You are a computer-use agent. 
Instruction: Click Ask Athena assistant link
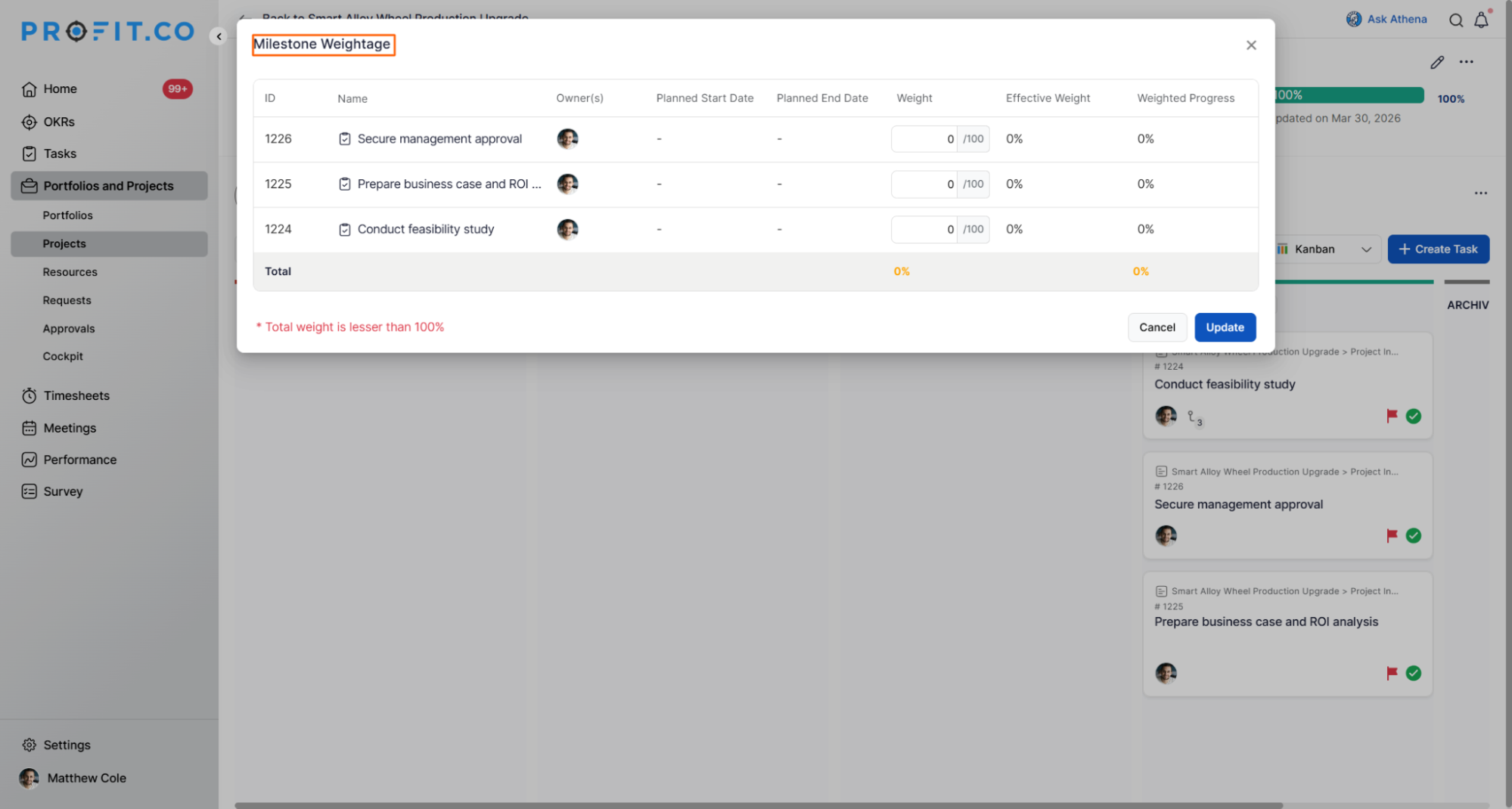coord(1386,20)
